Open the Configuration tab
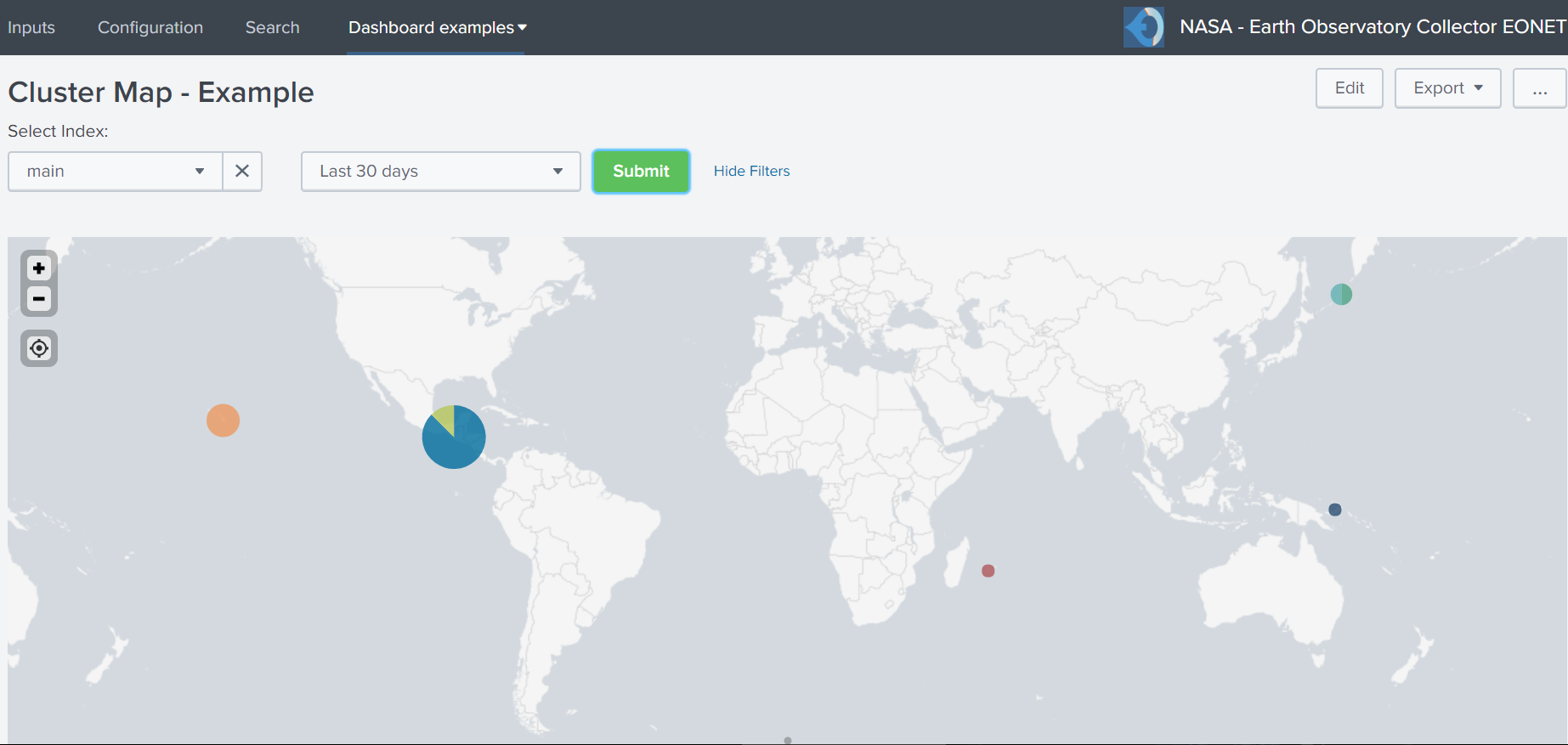 (x=150, y=27)
